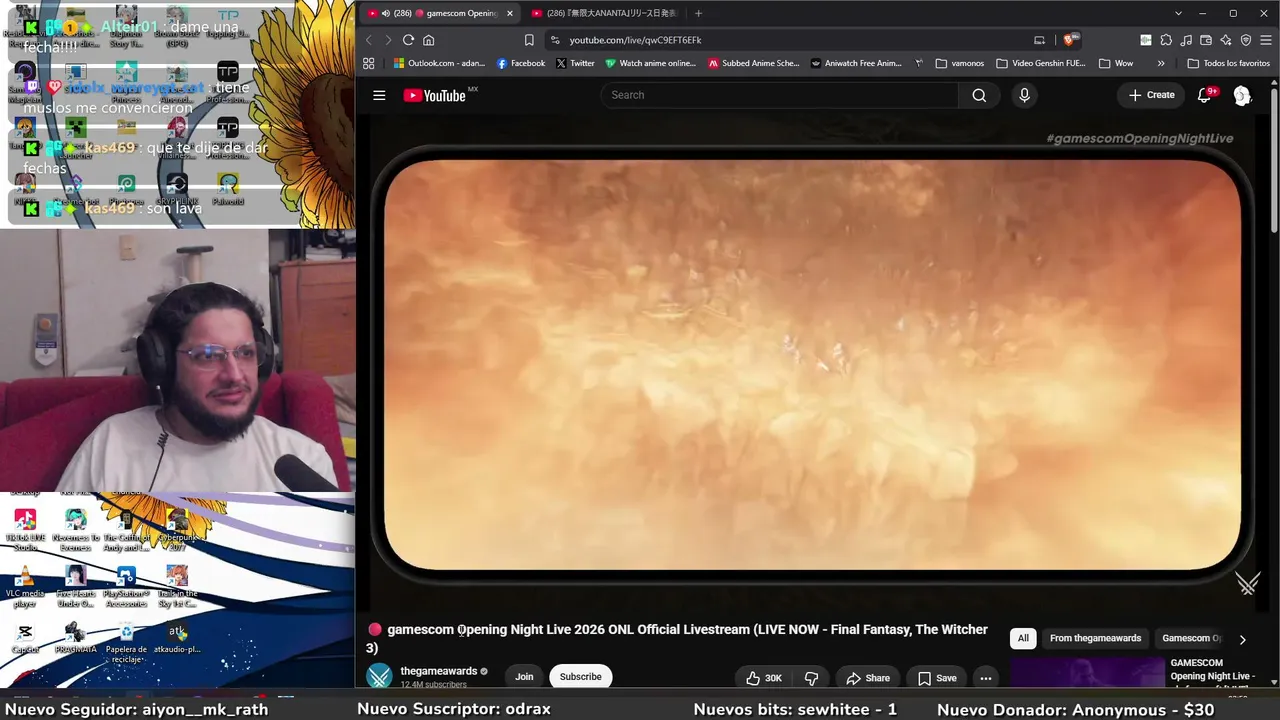Focus the YouTube search field

pyautogui.click(x=780, y=95)
